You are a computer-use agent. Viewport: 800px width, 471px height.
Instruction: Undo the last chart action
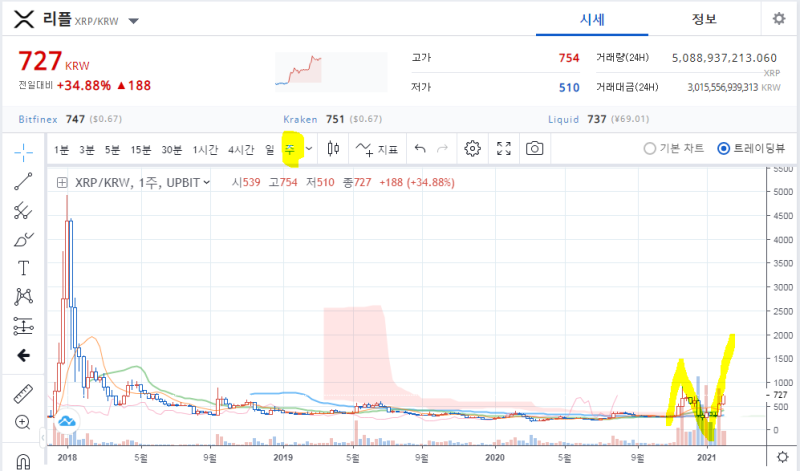coord(420,148)
